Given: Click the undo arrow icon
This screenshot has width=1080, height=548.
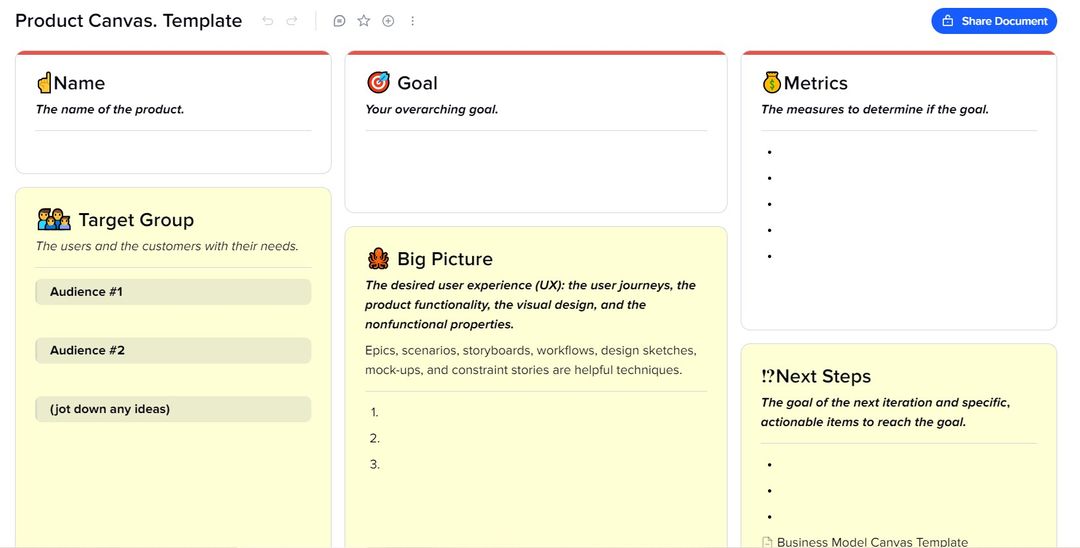Looking at the screenshot, I should coord(267,21).
